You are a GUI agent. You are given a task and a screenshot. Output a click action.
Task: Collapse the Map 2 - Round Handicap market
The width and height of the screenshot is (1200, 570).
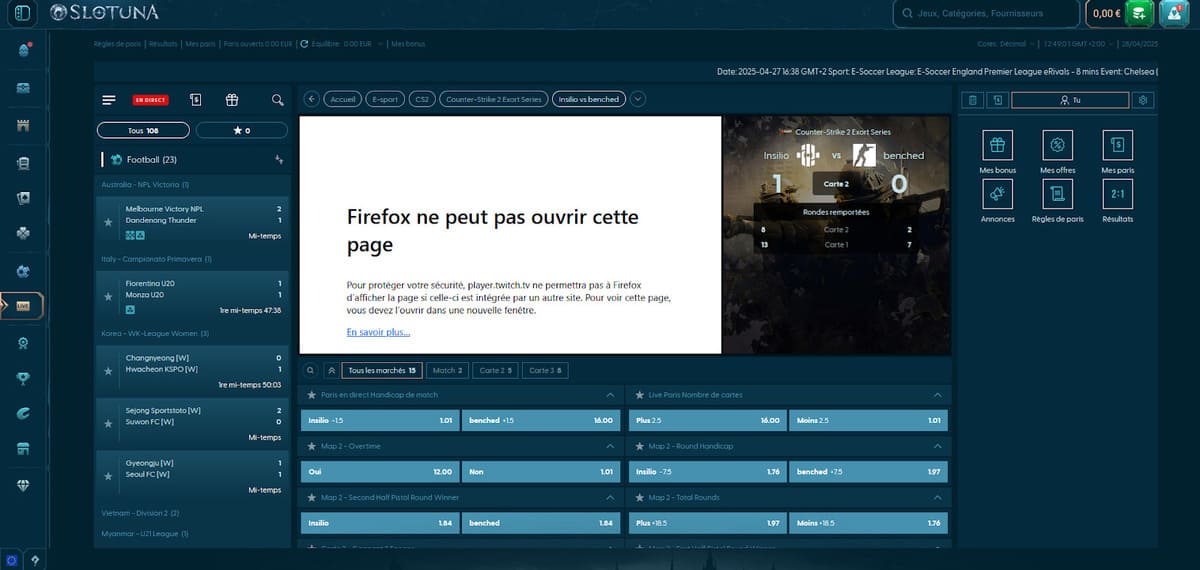(x=937, y=446)
